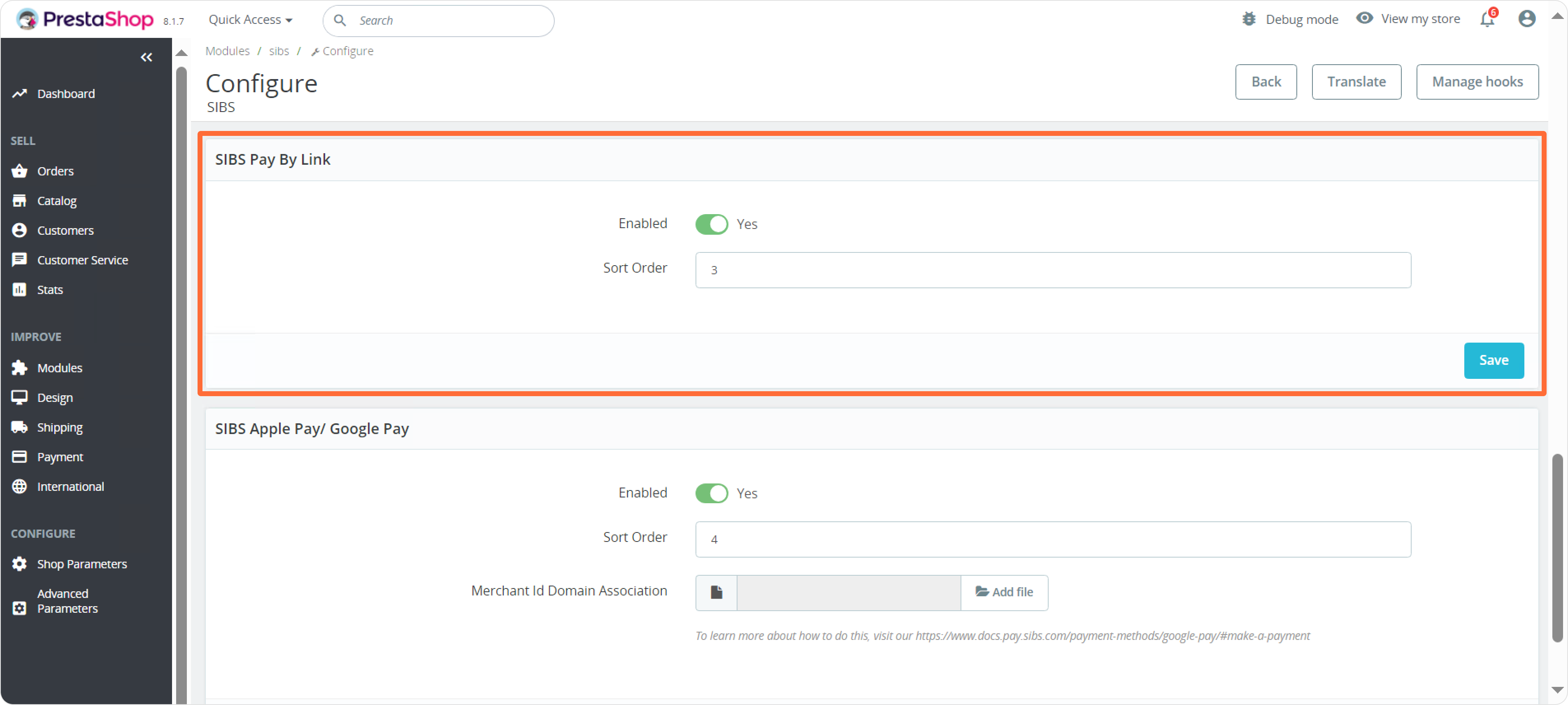This screenshot has height=705, width=1568.
Task: Click the Shop Parameters gear icon
Action: point(19,564)
